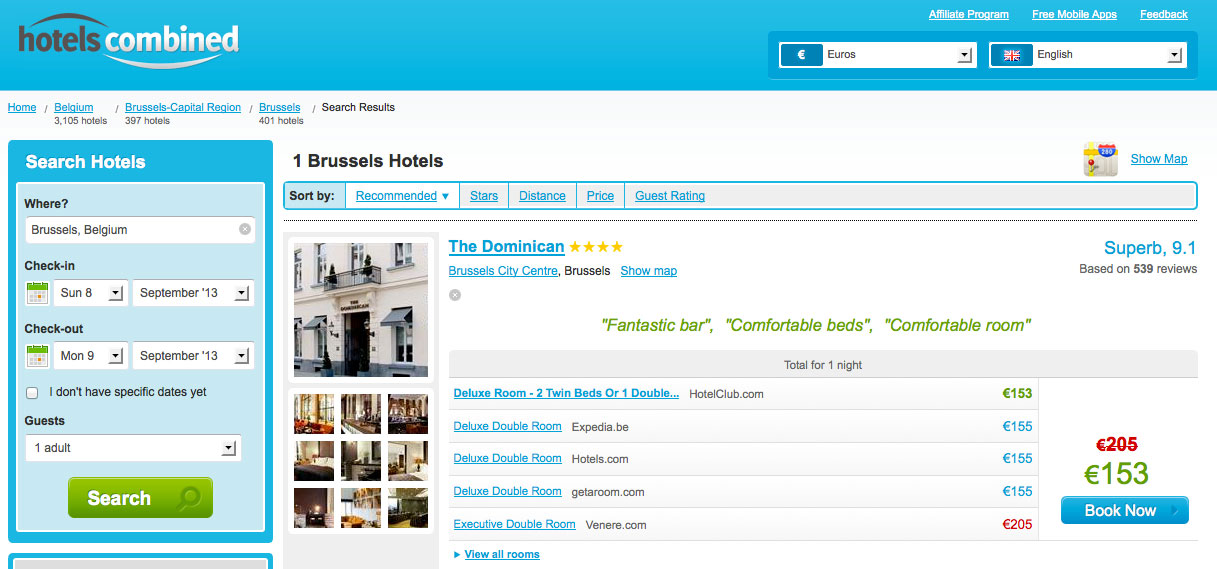
Task: Click the magnifier on the Search button
Action: pyautogui.click(x=187, y=498)
